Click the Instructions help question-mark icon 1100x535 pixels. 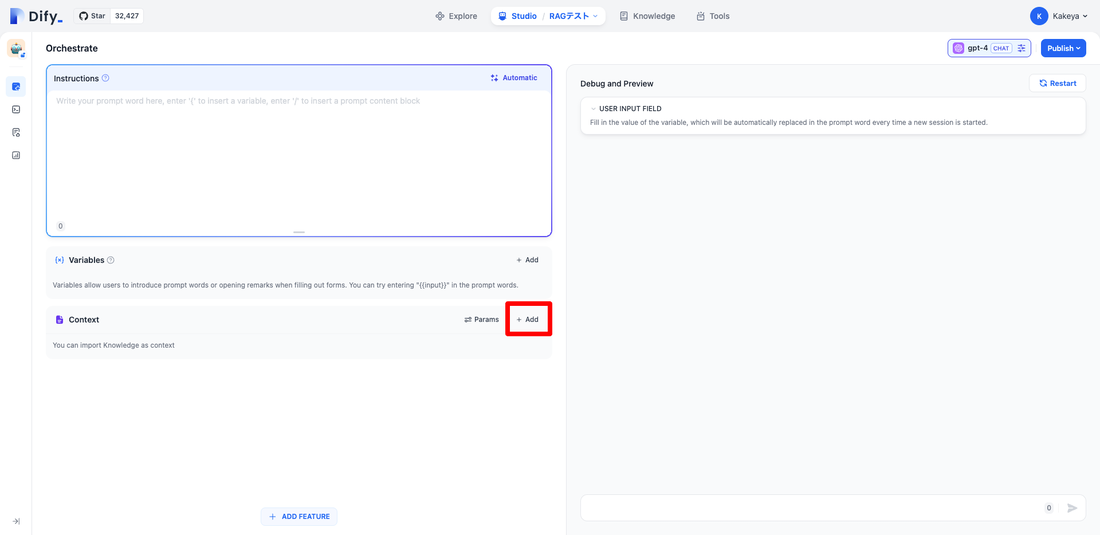(x=106, y=78)
